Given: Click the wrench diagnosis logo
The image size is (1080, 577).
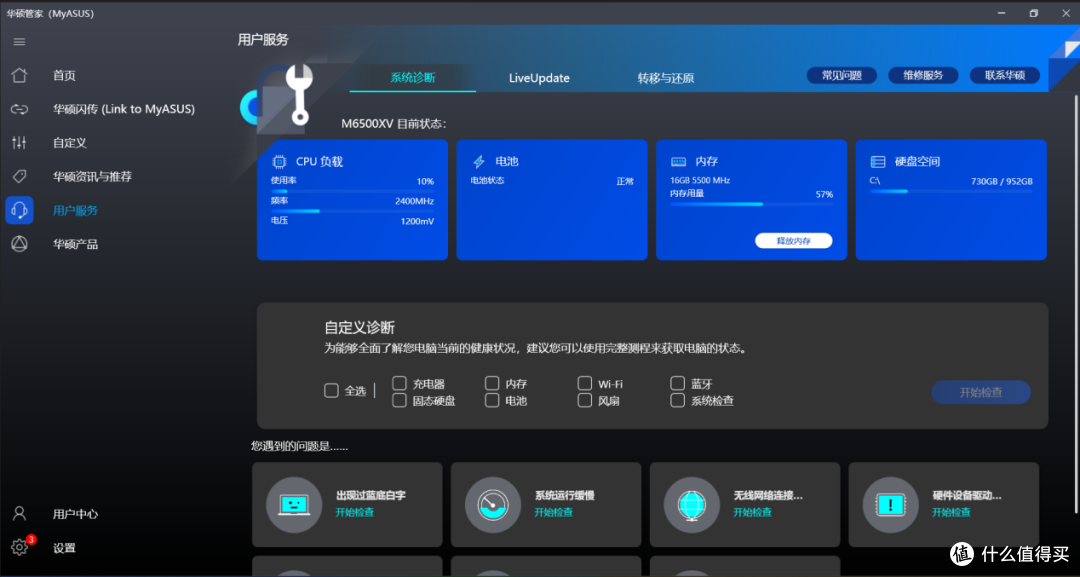Looking at the screenshot, I should pyautogui.click(x=300, y=94).
